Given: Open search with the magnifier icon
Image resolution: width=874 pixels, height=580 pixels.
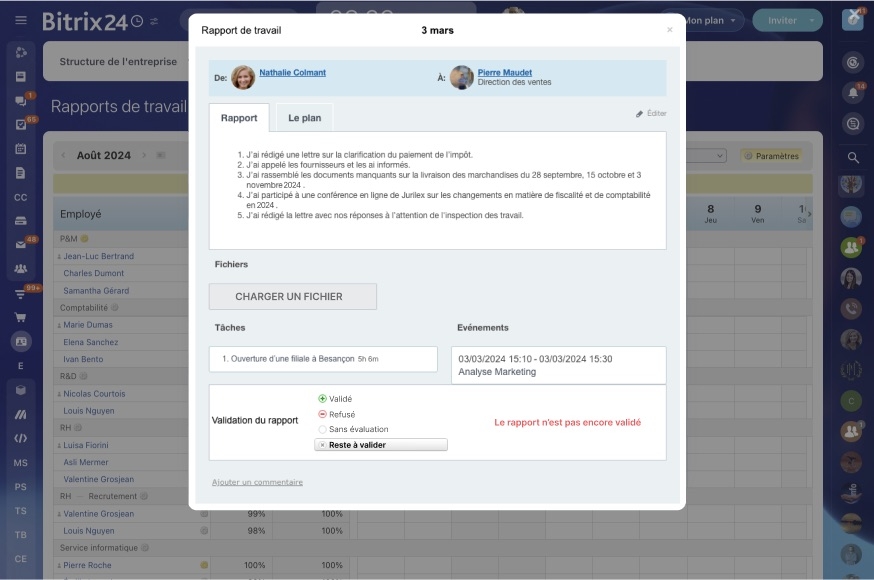Looking at the screenshot, I should coord(853,158).
